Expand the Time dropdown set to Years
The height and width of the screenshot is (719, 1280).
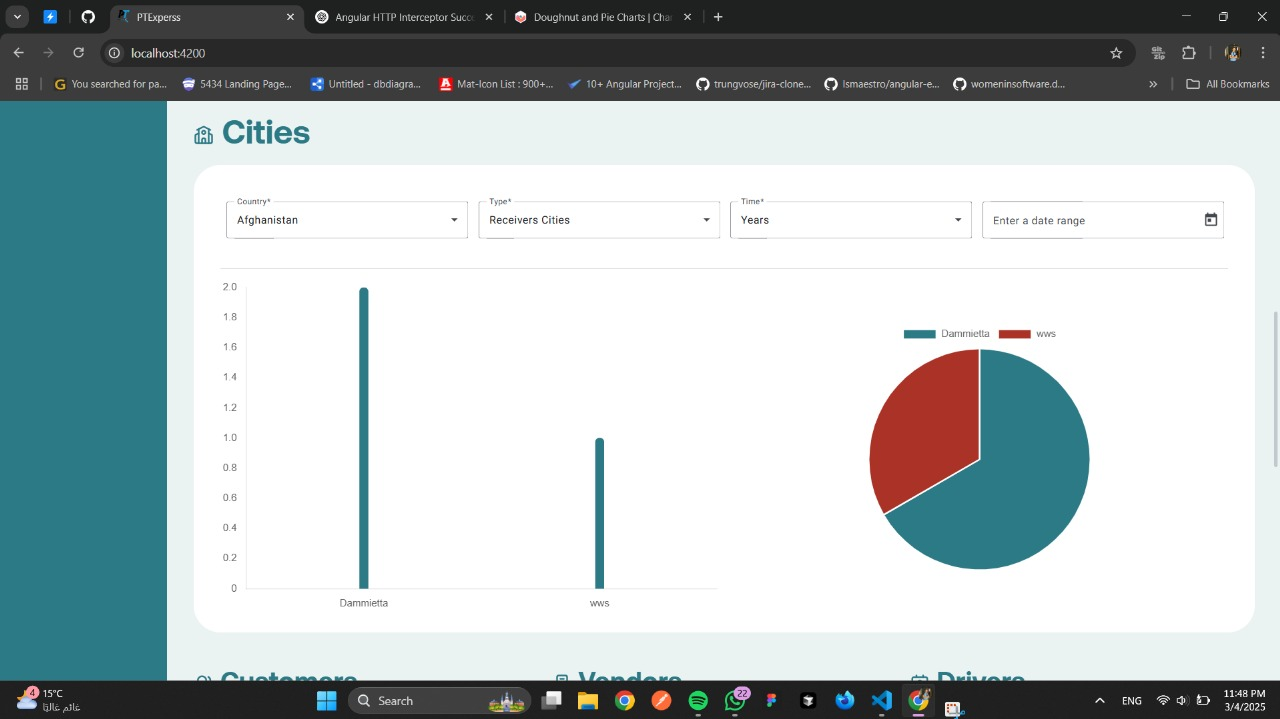(850, 220)
